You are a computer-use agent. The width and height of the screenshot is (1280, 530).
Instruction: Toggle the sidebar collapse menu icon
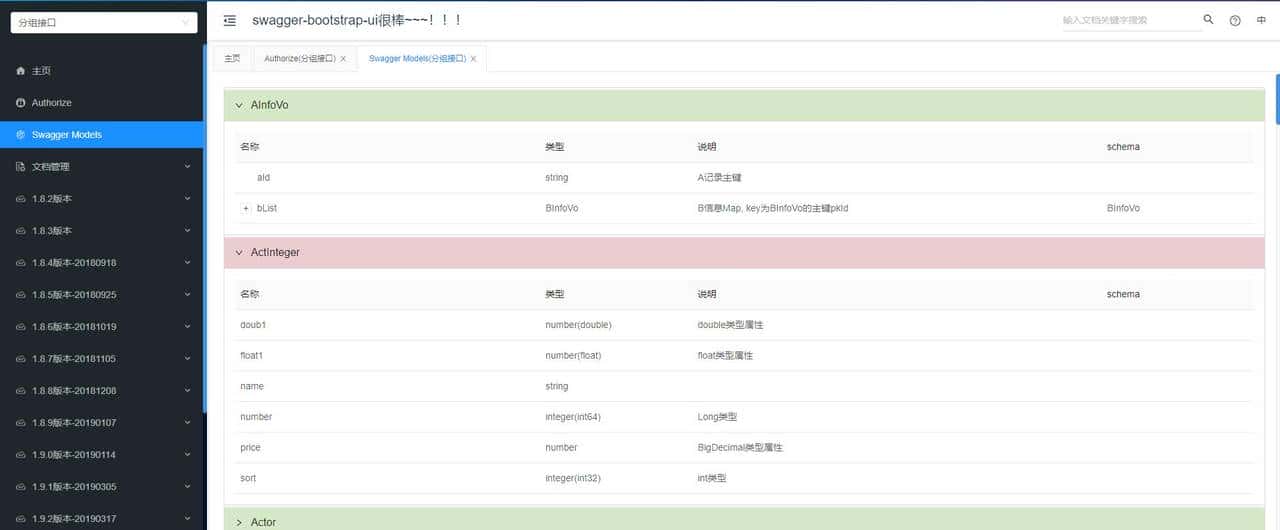pyautogui.click(x=230, y=20)
